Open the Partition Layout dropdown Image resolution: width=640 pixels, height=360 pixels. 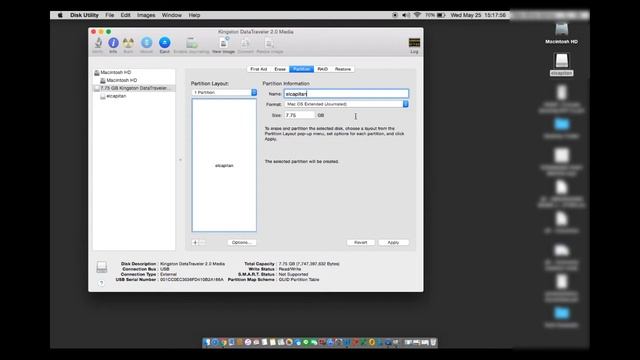(224, 93)
